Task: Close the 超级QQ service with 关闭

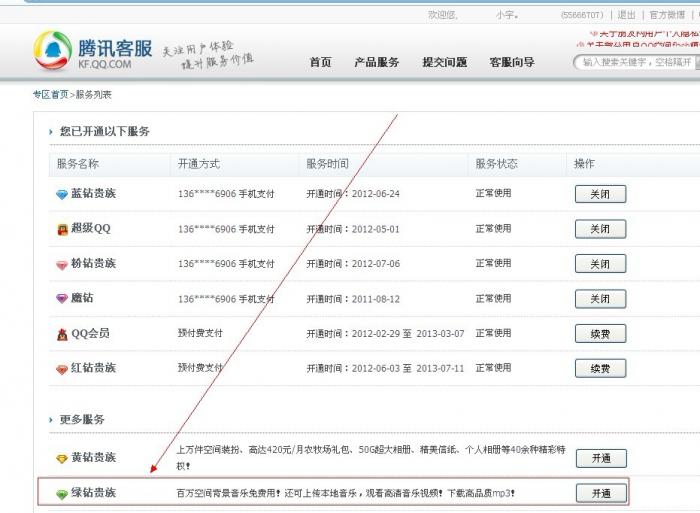Action: pos(600,229)
